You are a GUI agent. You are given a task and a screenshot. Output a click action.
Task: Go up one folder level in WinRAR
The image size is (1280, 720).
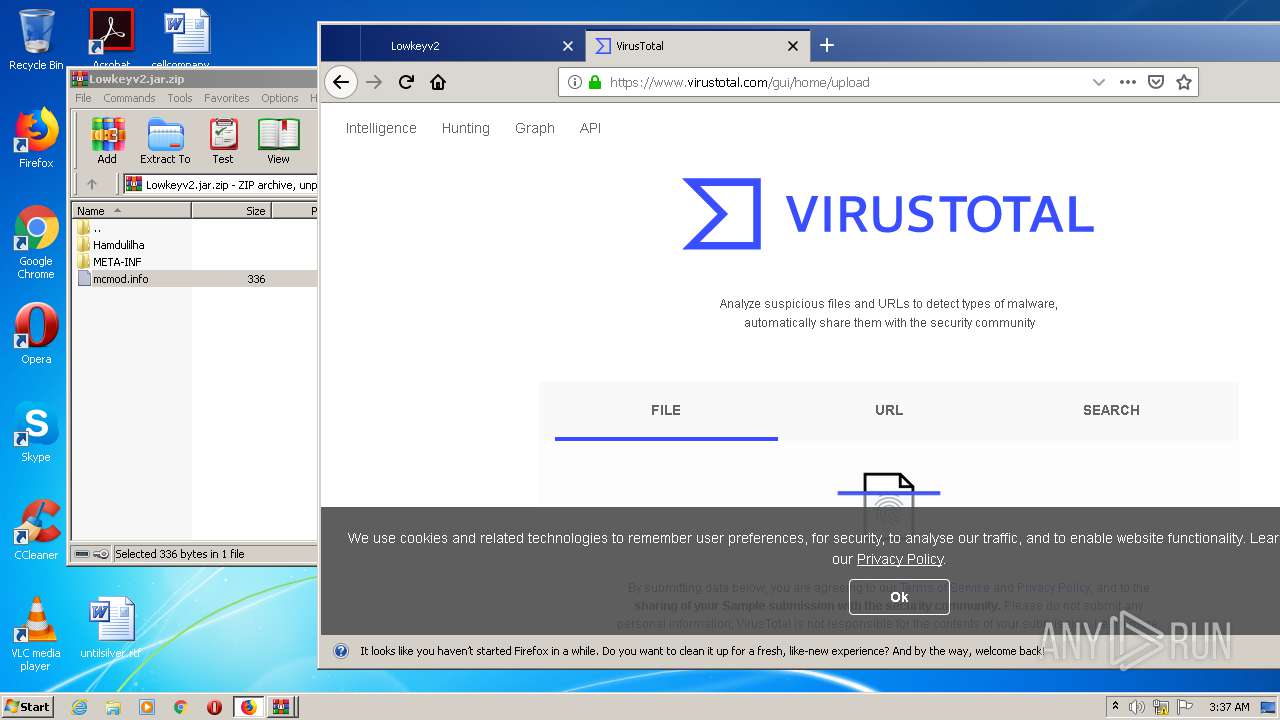click(x=92, y=184)
